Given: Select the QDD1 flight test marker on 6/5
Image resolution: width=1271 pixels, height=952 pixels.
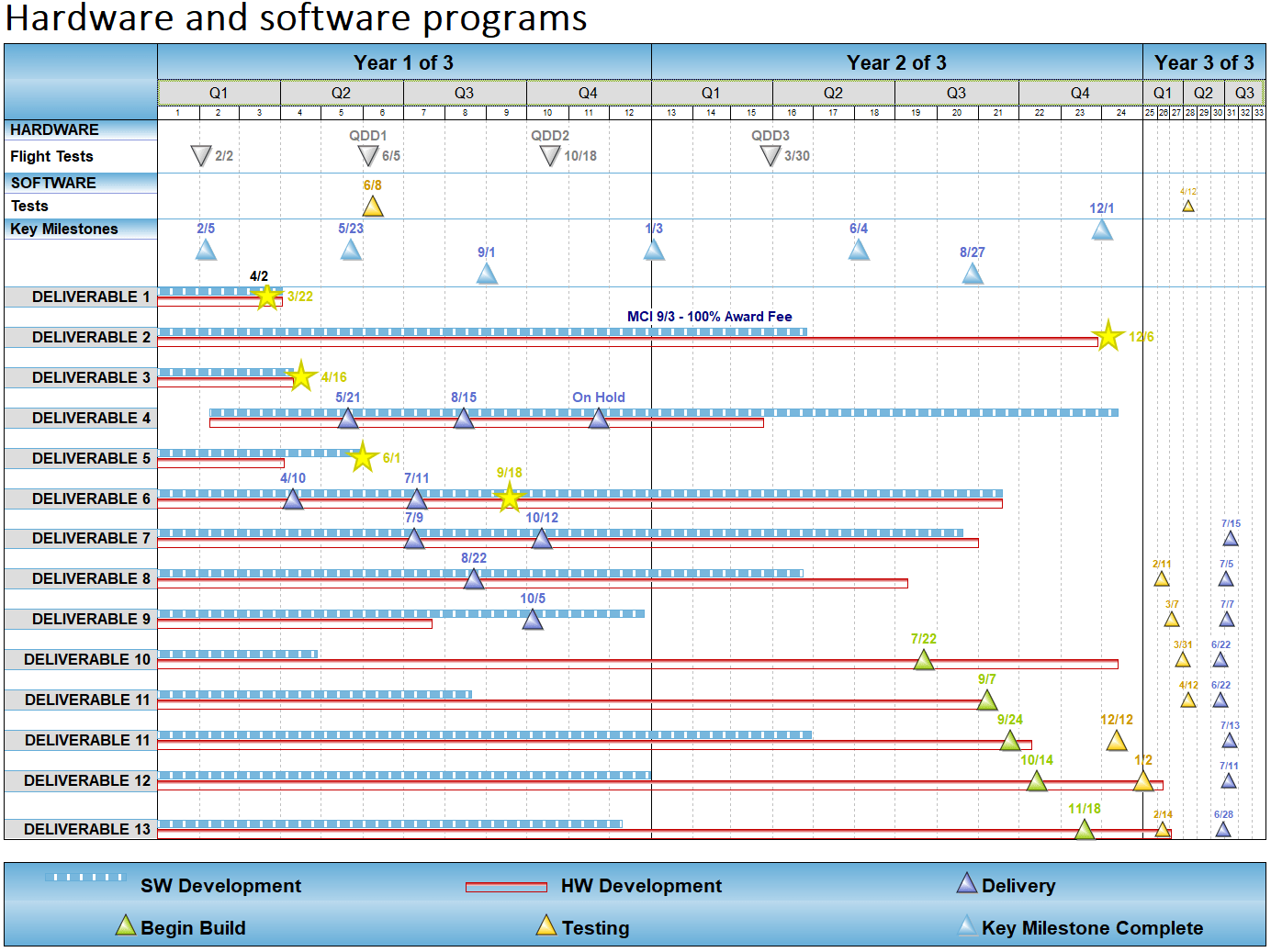Looking at the screenshot, I should 366,156.
